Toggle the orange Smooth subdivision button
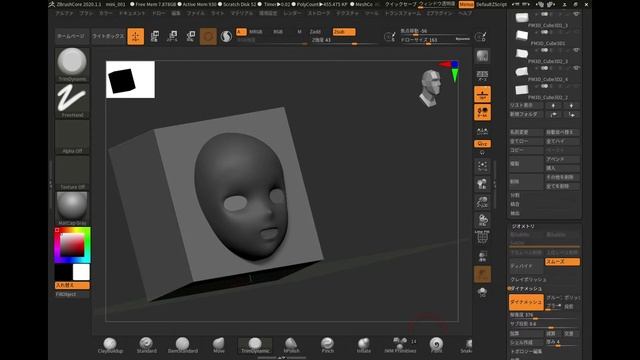This screenshot has width=640, height=360. pyautogui.click(x=562, y=262)
